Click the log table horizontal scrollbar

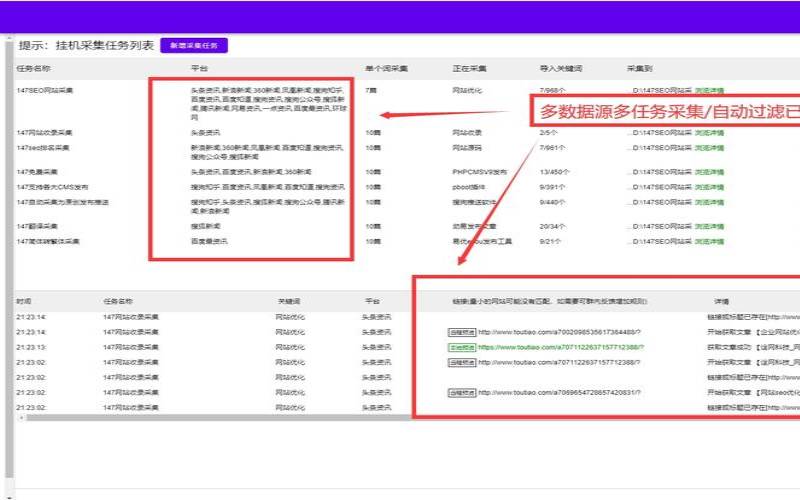218,417
